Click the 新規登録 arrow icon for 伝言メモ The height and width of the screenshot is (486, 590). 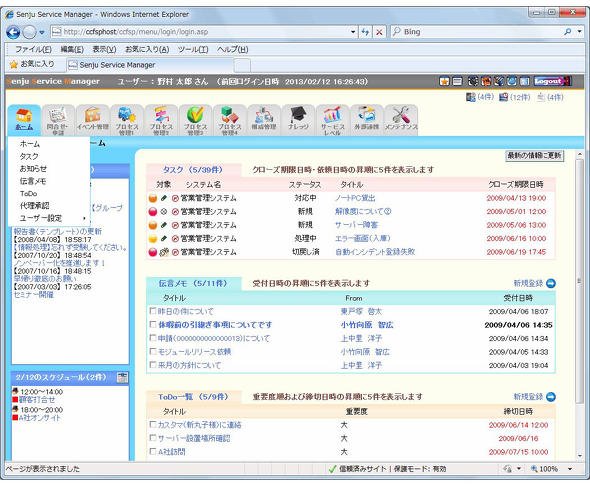550,283
